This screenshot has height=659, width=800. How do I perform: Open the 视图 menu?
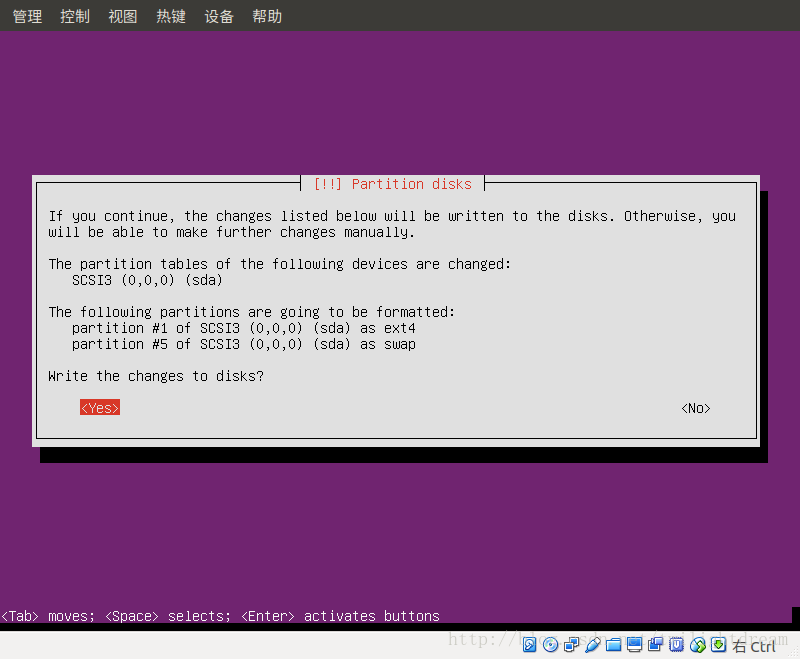(x=122, y=15)
